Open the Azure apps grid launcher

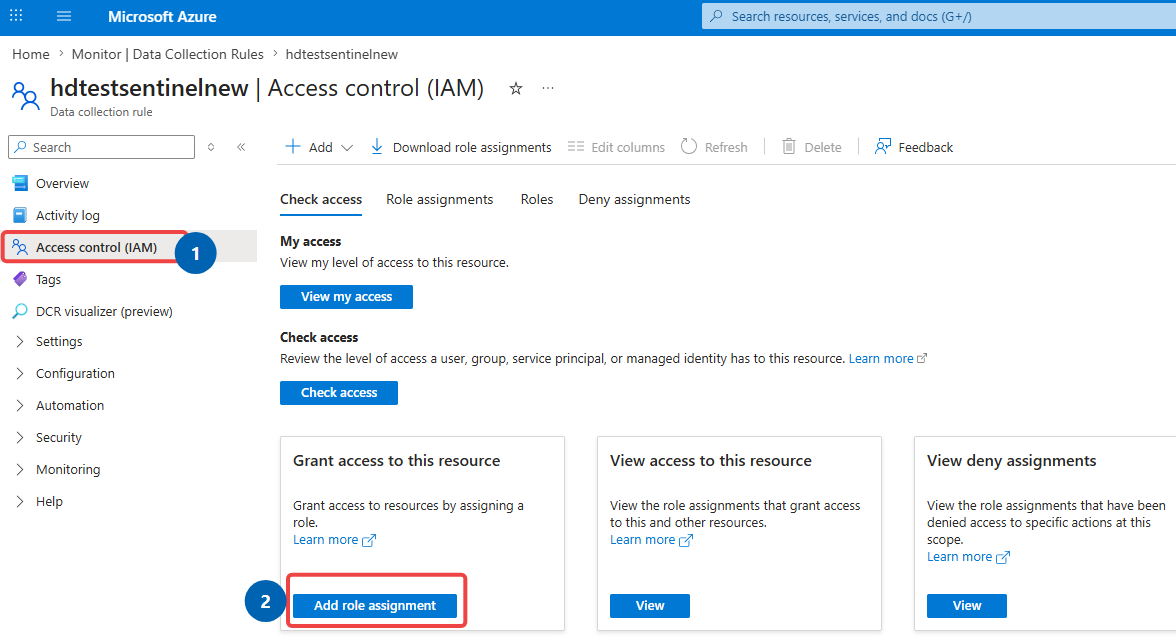click(16, 15)
